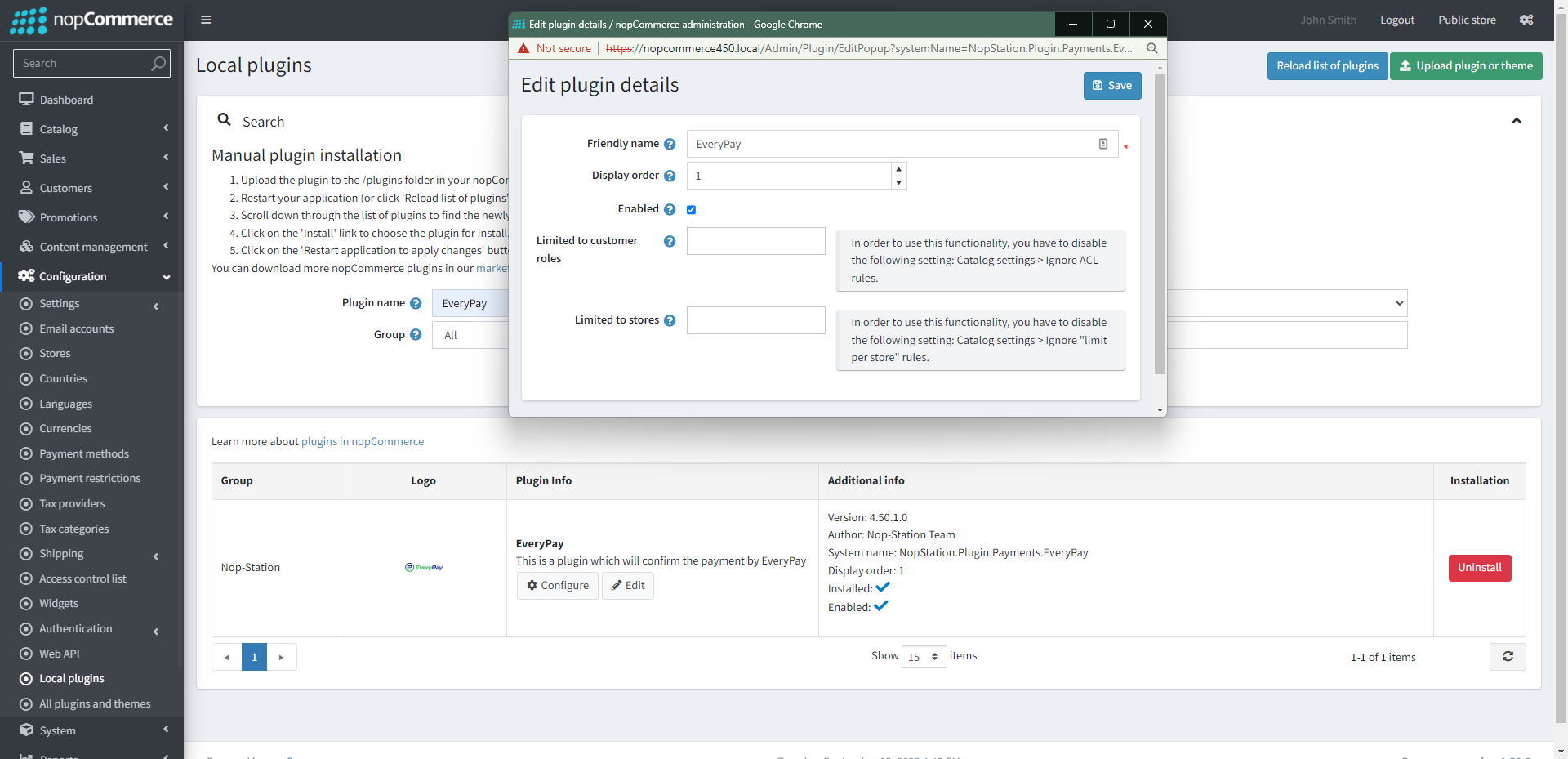Toggle the Enabled checkbox
Viewport: 1568px width, 759px height.
click(x=691, y=210)
